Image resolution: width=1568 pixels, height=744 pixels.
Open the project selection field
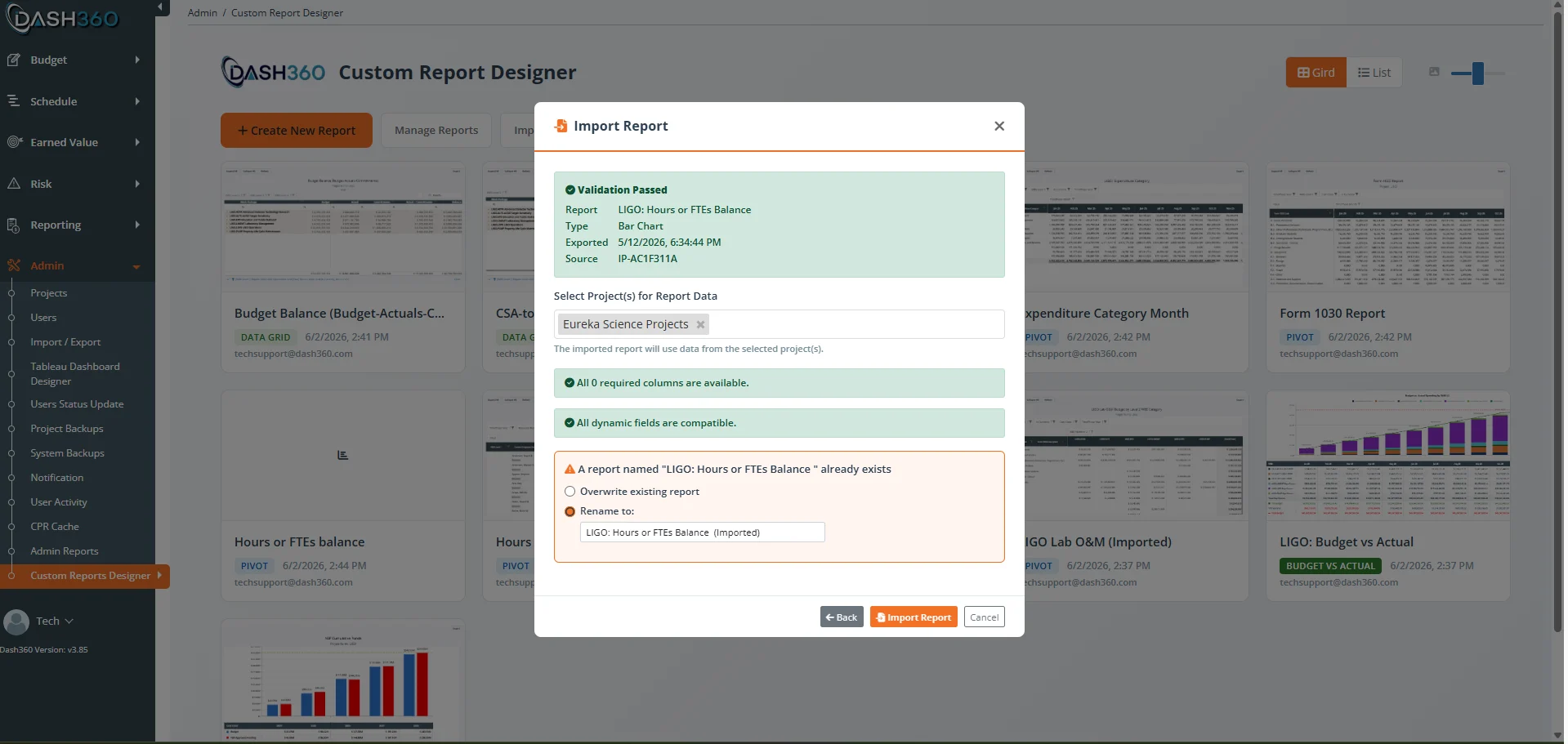(x=779, y=324)
